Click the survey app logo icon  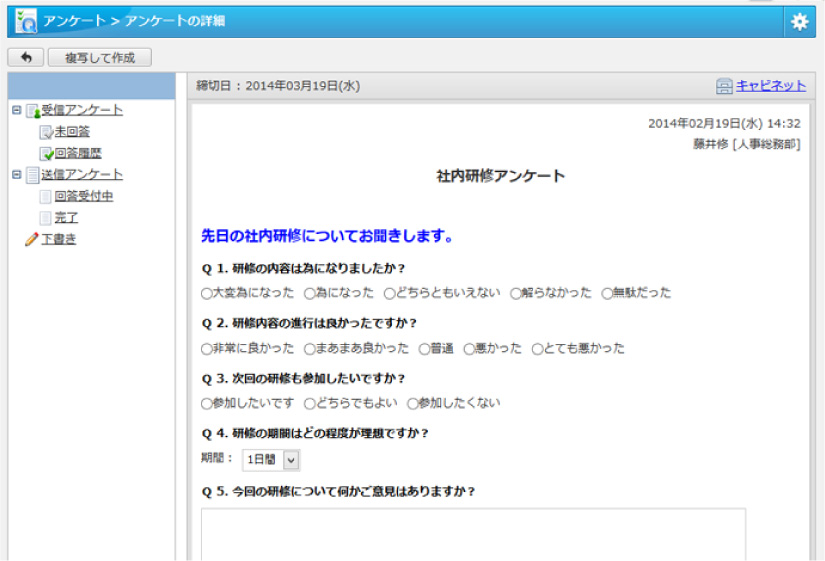click(x=26, y=21)
